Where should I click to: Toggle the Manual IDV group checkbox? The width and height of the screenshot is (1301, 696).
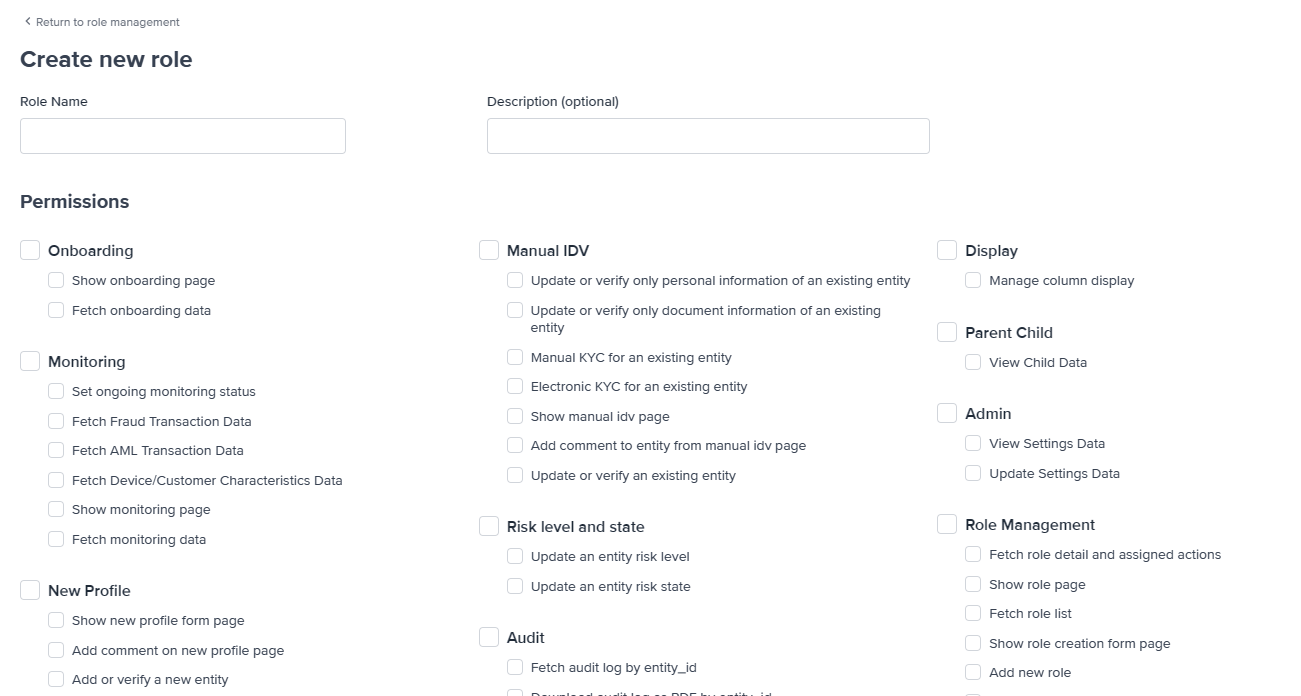click(x=489, y=250)
